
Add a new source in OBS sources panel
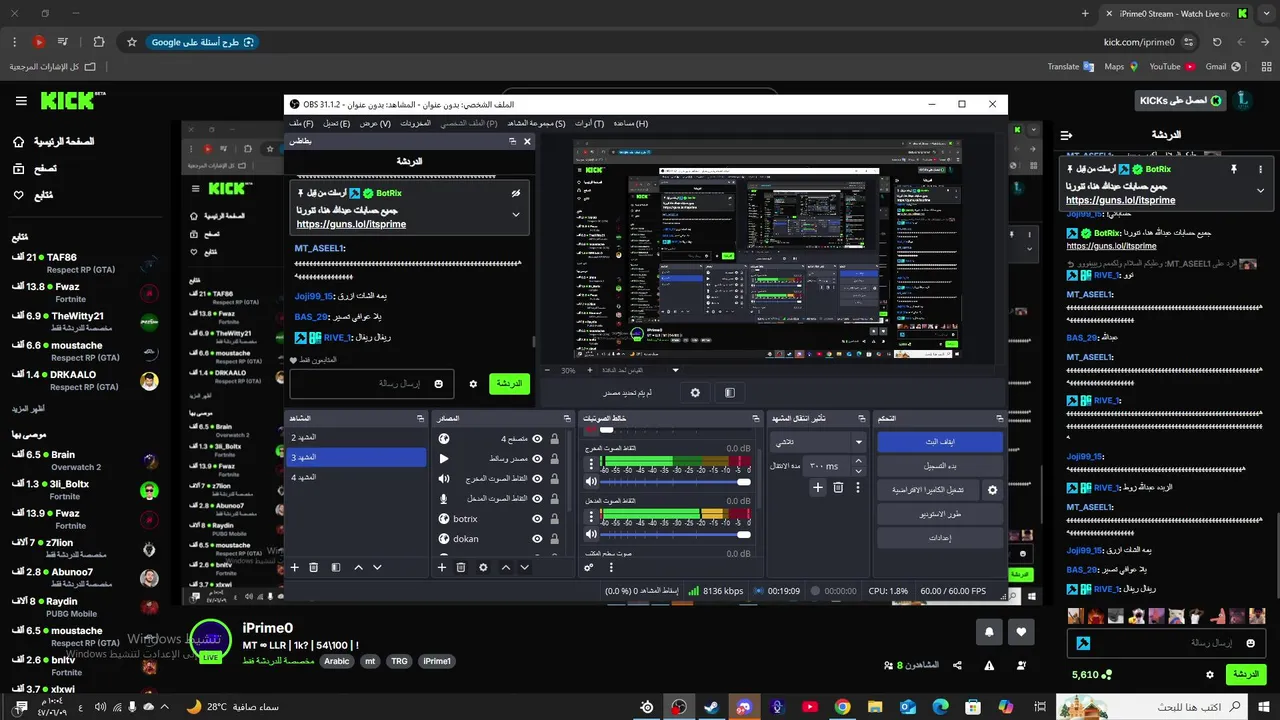[x=442, y=567]
